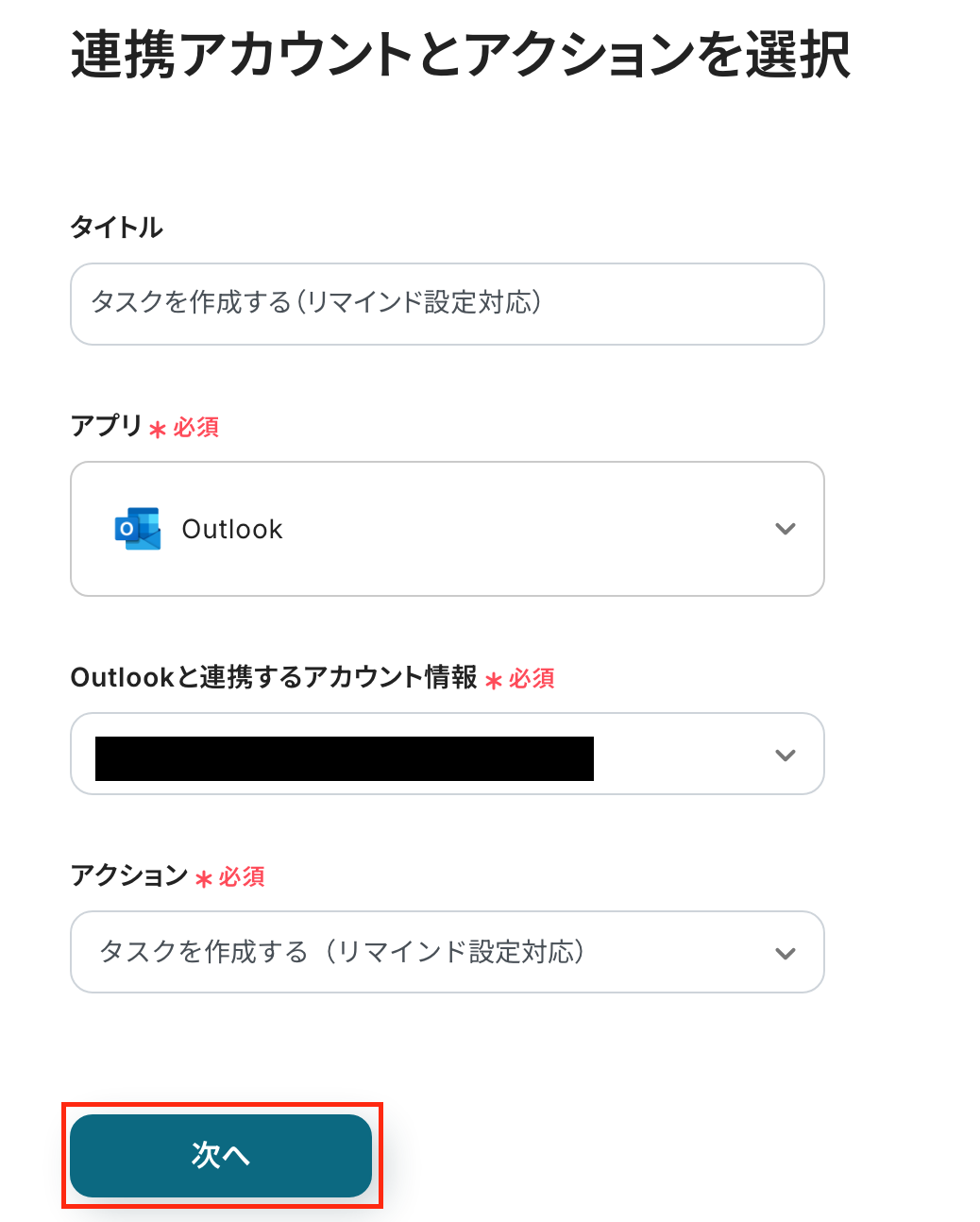Click the アクション field label
The image size is (980, 1222).
point(129,875)
